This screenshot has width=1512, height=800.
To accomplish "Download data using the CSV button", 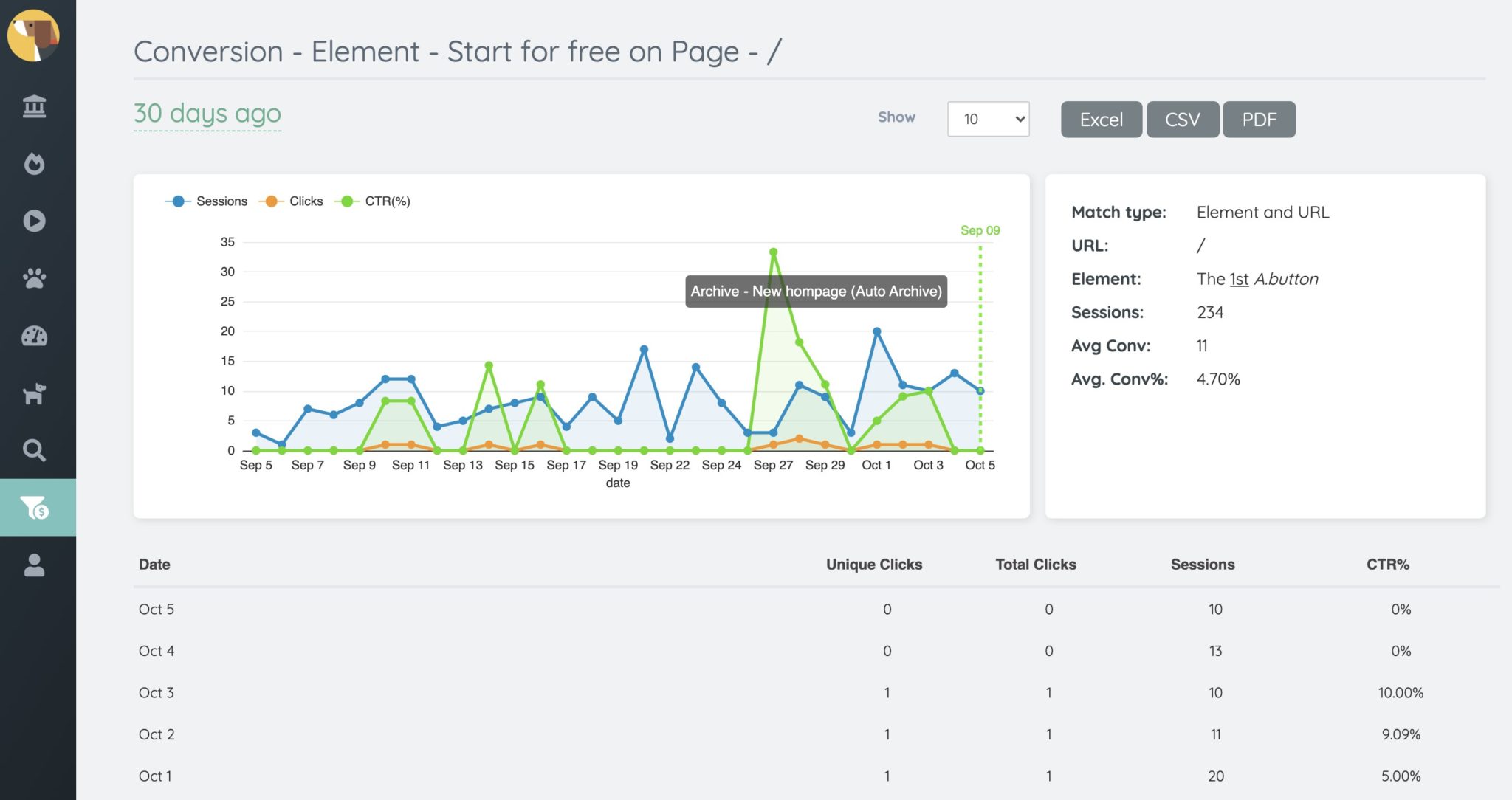I will (x=1182, y=119).
